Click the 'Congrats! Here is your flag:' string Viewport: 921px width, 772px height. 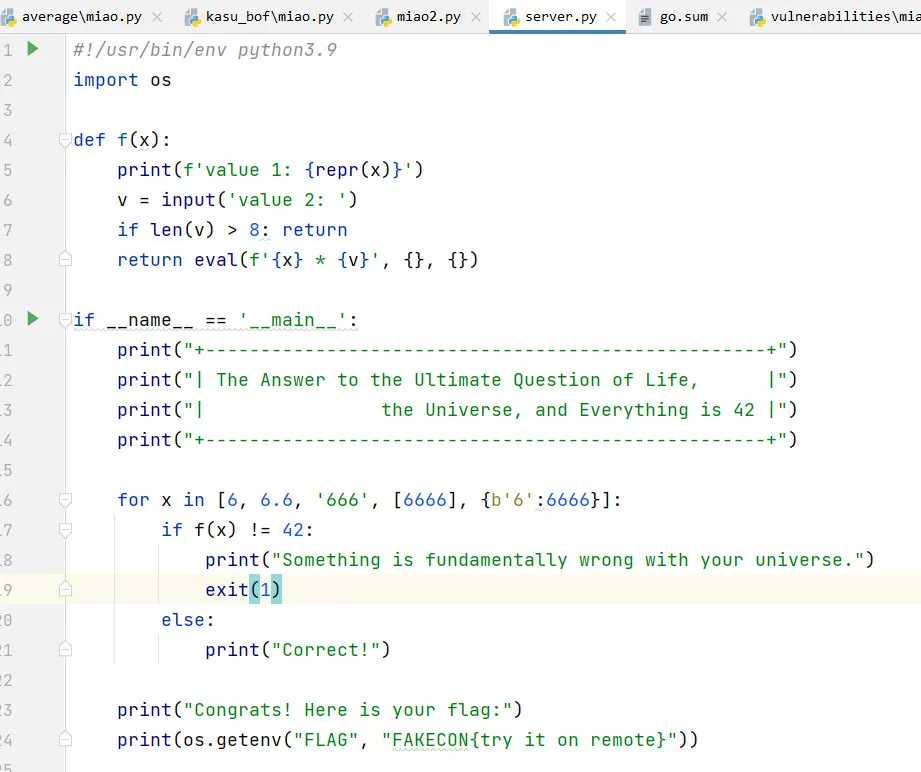348,710
